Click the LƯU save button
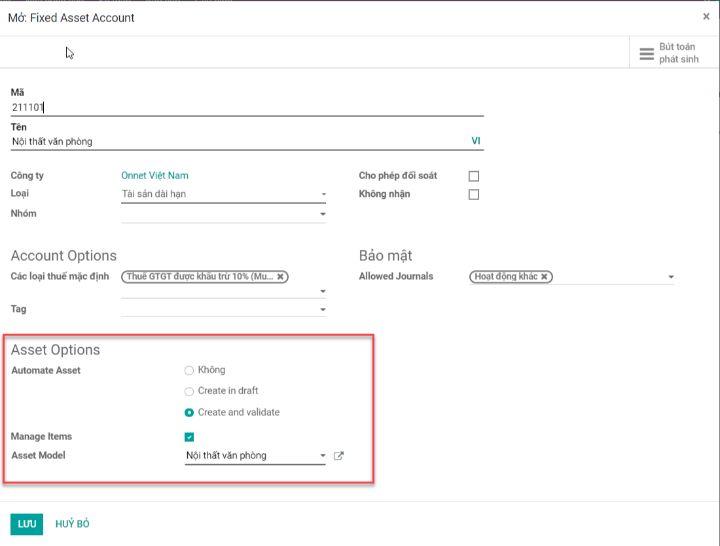This screenshot has width=720, height=546. pos(27,524)
